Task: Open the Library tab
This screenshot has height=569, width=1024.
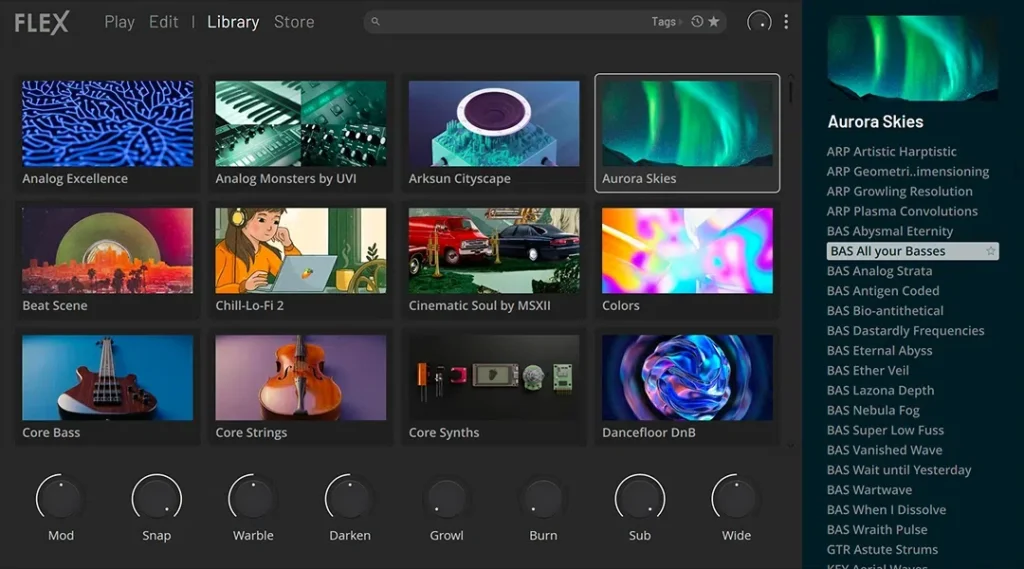Action: 233,22
